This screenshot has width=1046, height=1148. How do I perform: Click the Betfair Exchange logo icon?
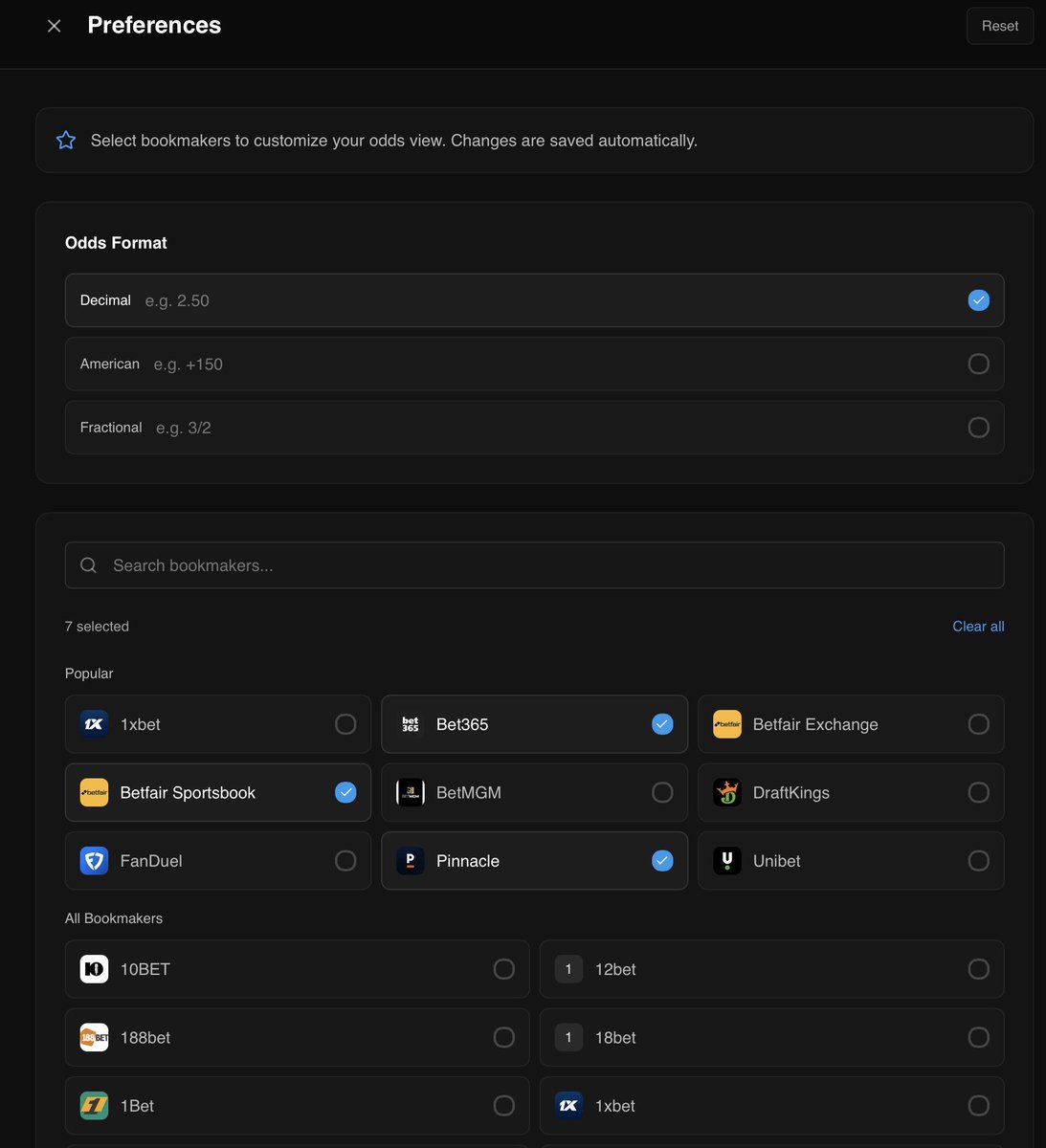pyautogui.click(x=727, y=724)
